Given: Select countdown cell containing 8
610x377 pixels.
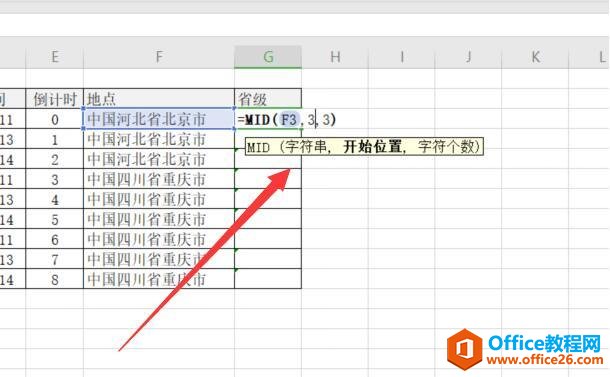Looking at the screenshot, I should click(x=54, y=279).
